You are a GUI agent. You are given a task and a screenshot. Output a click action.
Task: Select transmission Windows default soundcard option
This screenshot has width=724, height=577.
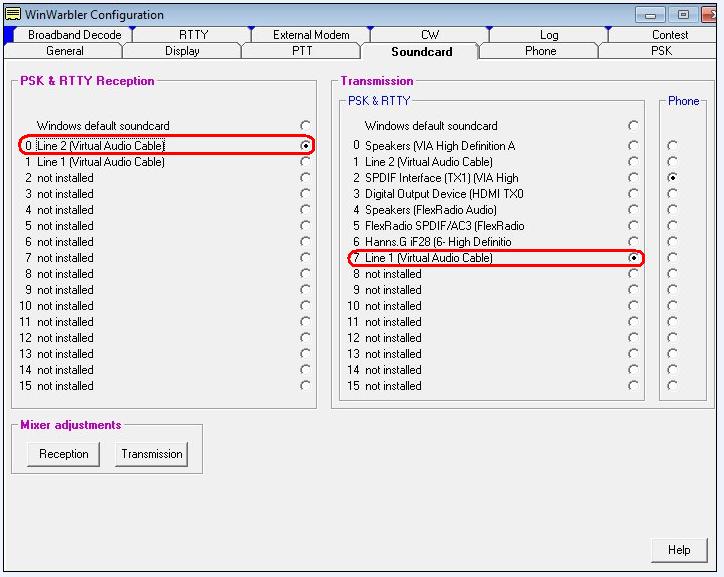pyautogui.click(x=633, y=126)
